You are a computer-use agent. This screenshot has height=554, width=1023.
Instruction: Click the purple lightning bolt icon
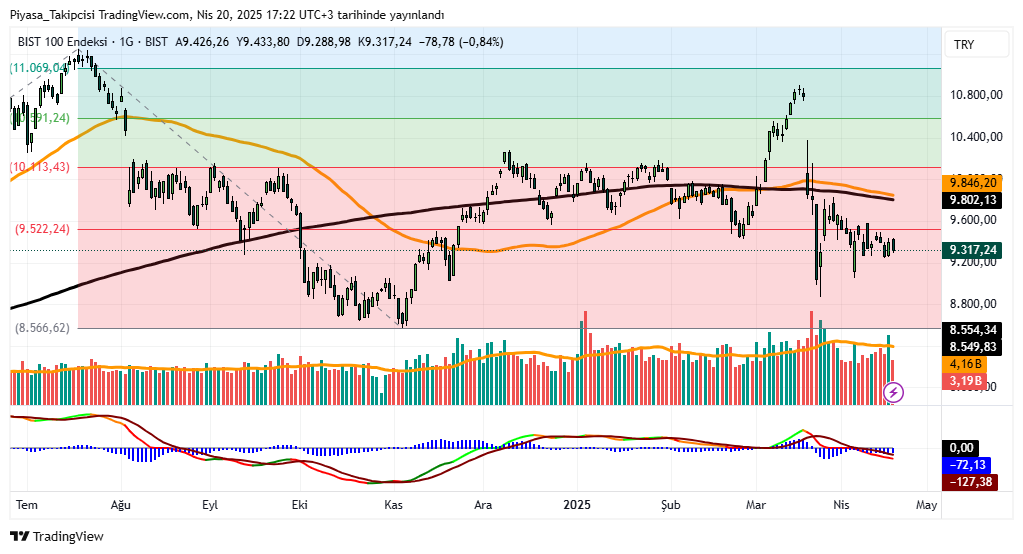tap(893, 392)
